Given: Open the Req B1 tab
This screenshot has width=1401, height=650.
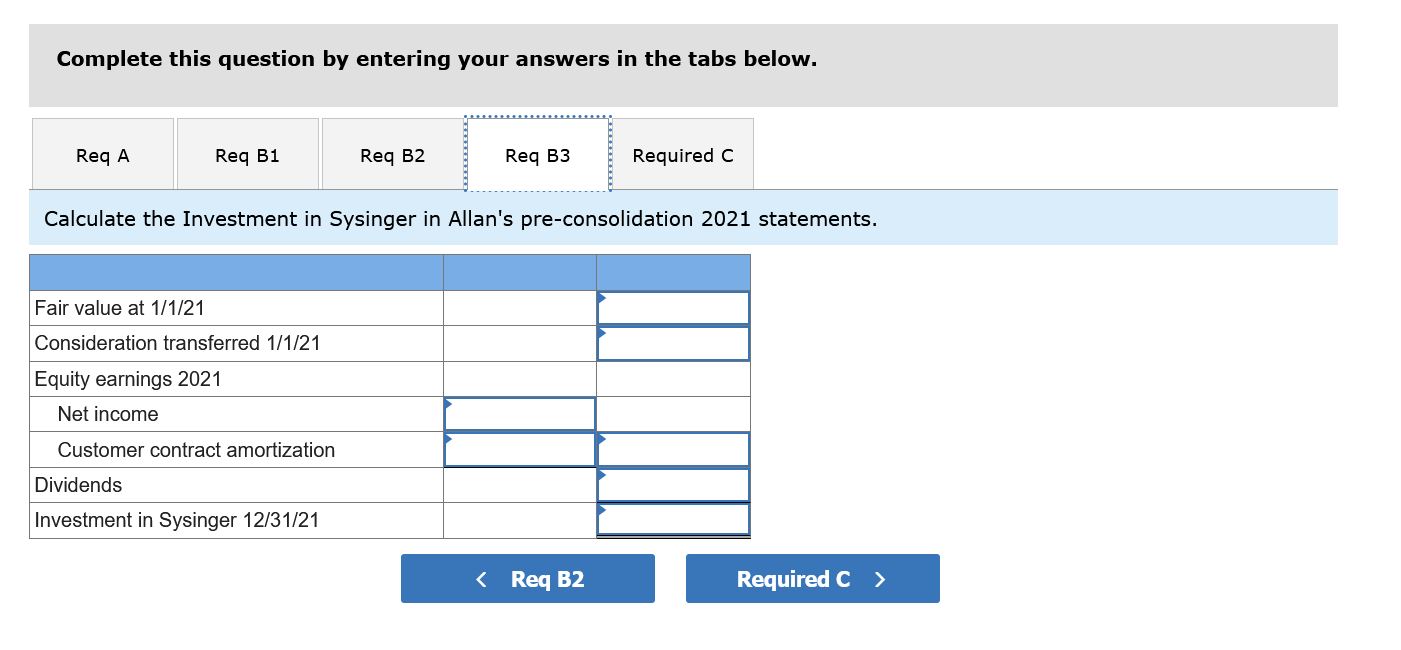Looking at the screenshot, I should (x=247, y=155).
